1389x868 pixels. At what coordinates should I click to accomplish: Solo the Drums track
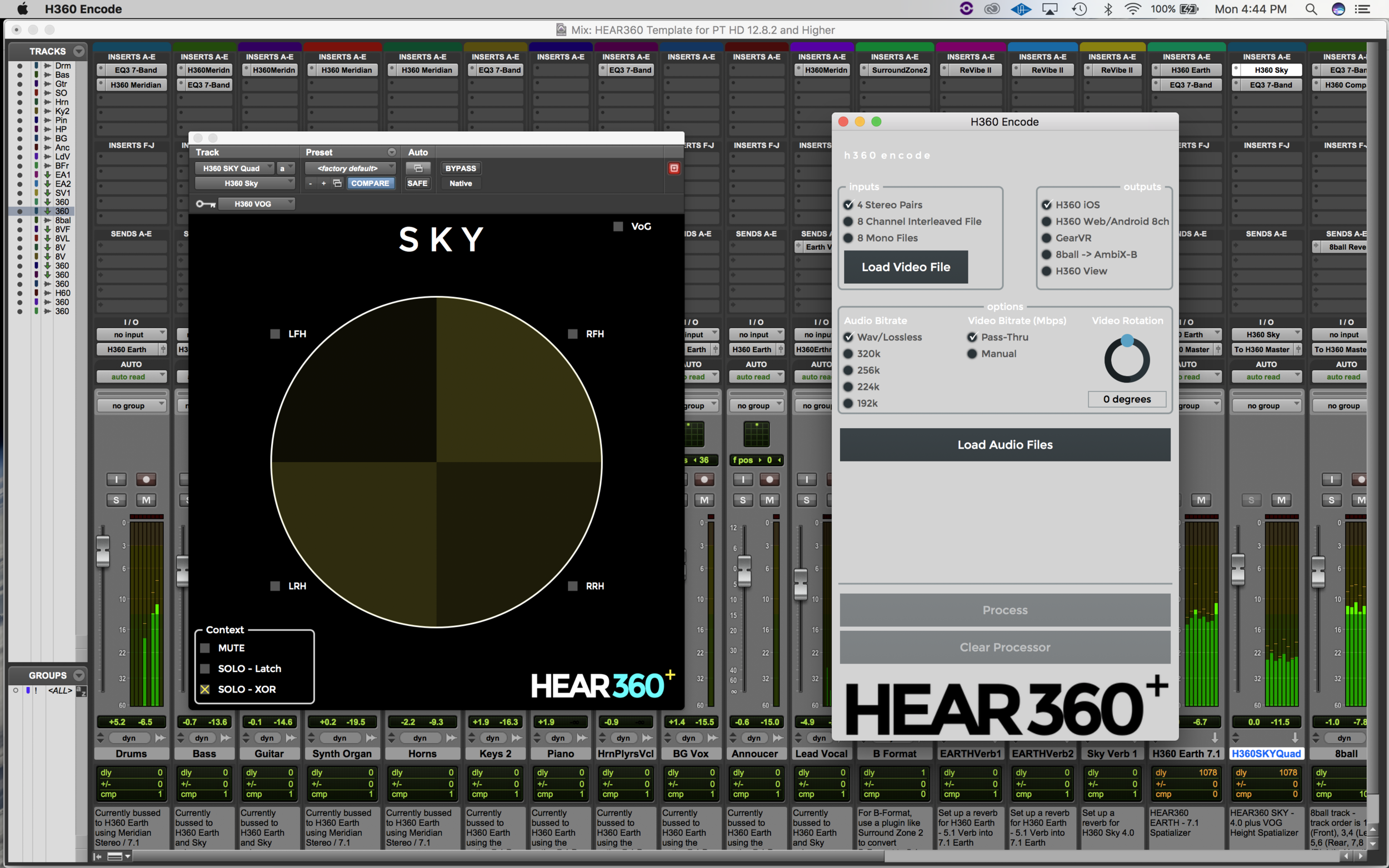pos(116,500)
